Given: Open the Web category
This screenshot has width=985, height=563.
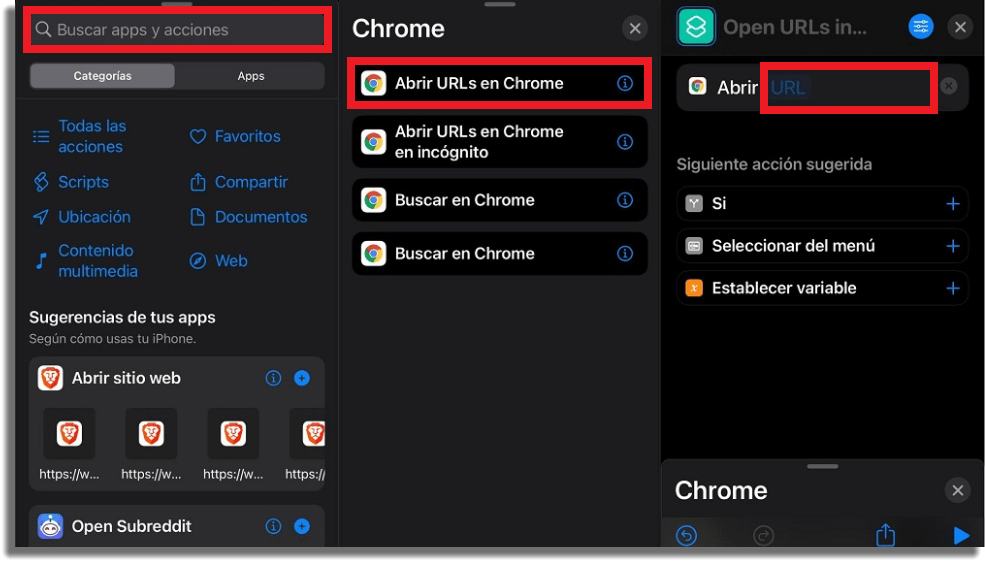Looking at the screenshot, I should click(x=219, y=261).
